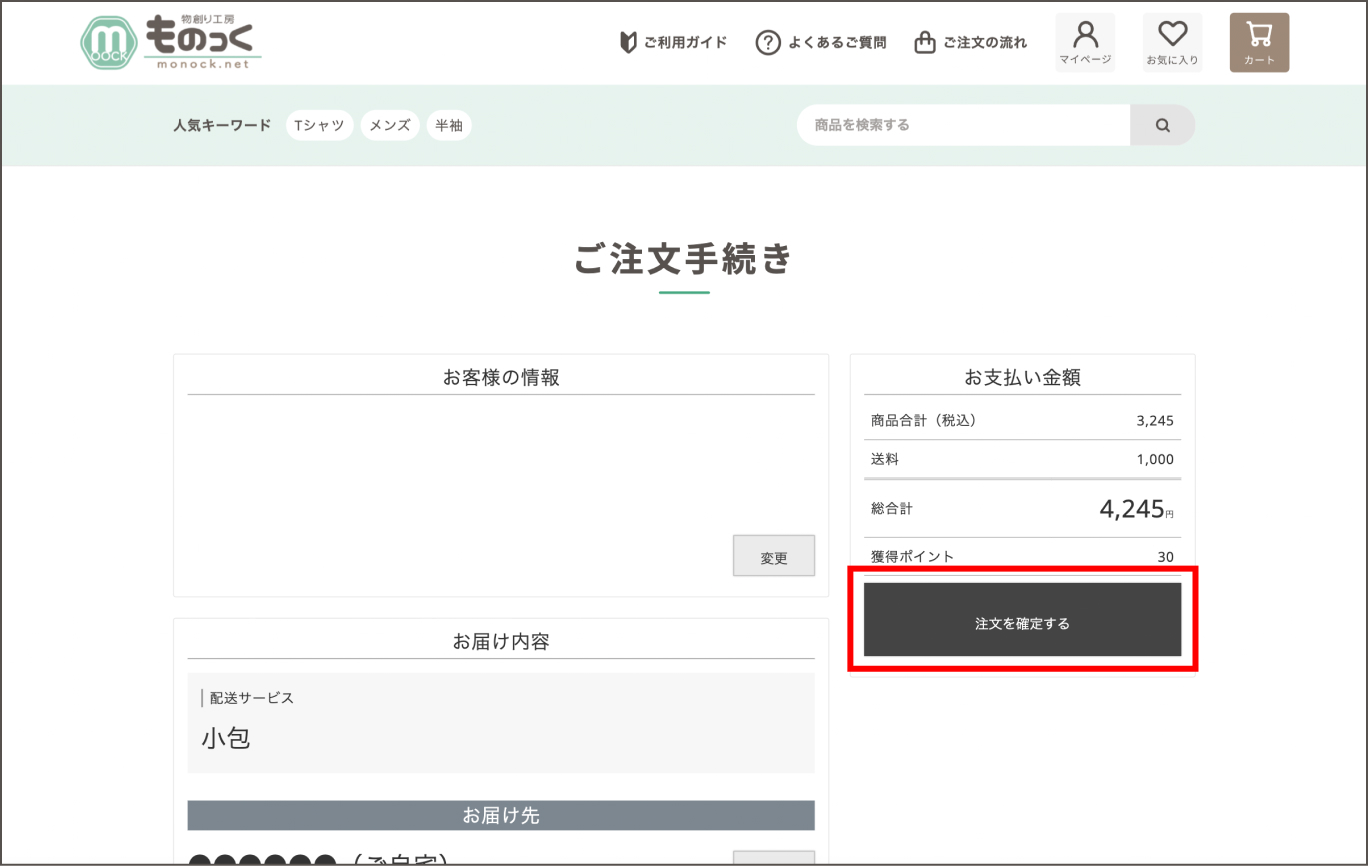
Task: Open the ご利用ガイド beginner-mark icon
Action: (x=629, y=43)
